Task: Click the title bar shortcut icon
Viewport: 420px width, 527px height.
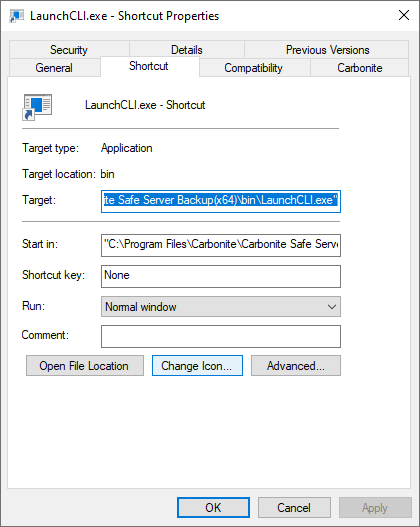Action: click(16, 16)
